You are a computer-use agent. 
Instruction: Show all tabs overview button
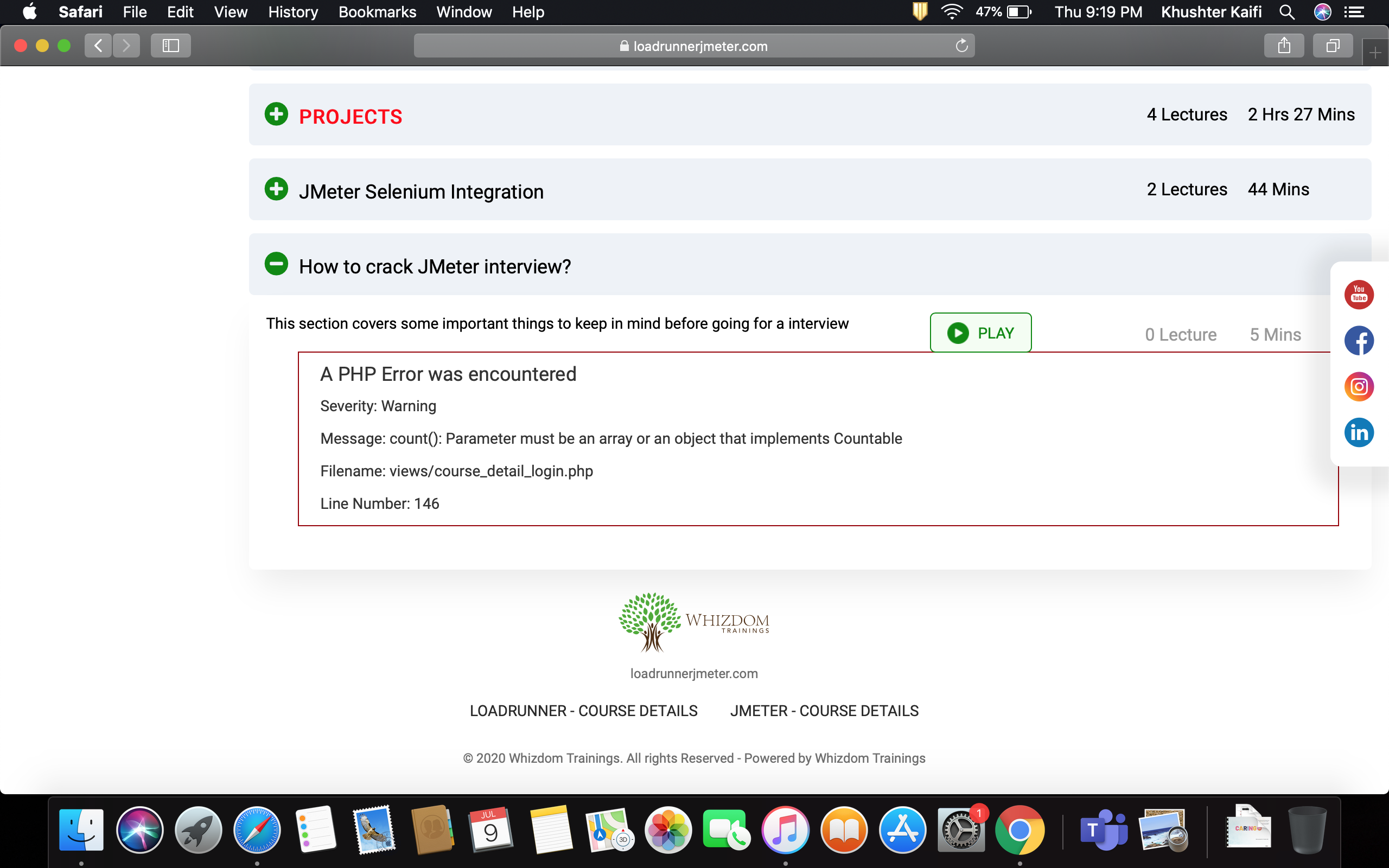point(1333,46)
